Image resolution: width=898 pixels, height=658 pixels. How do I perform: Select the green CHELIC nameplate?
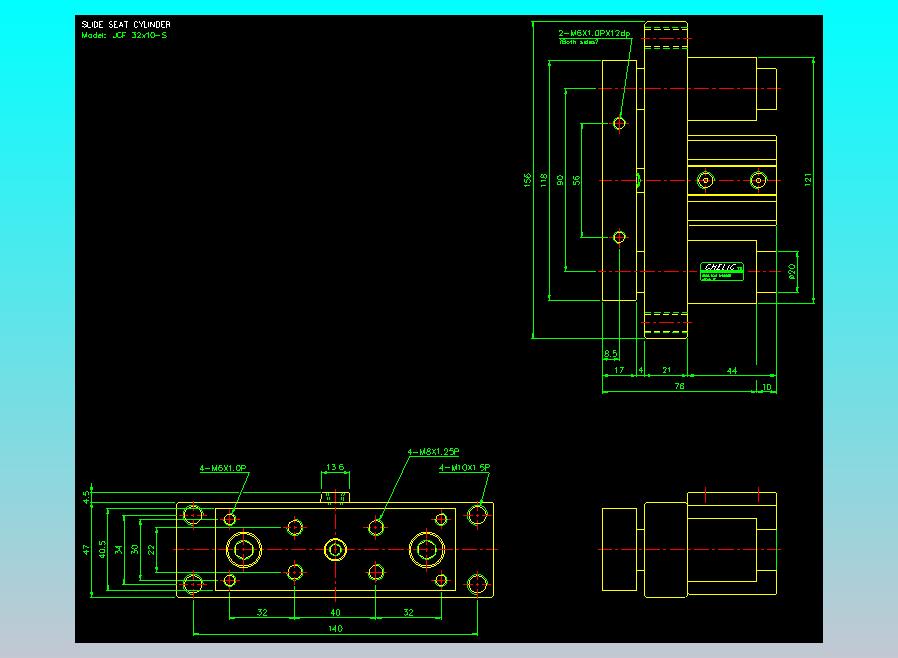[721, 270]
